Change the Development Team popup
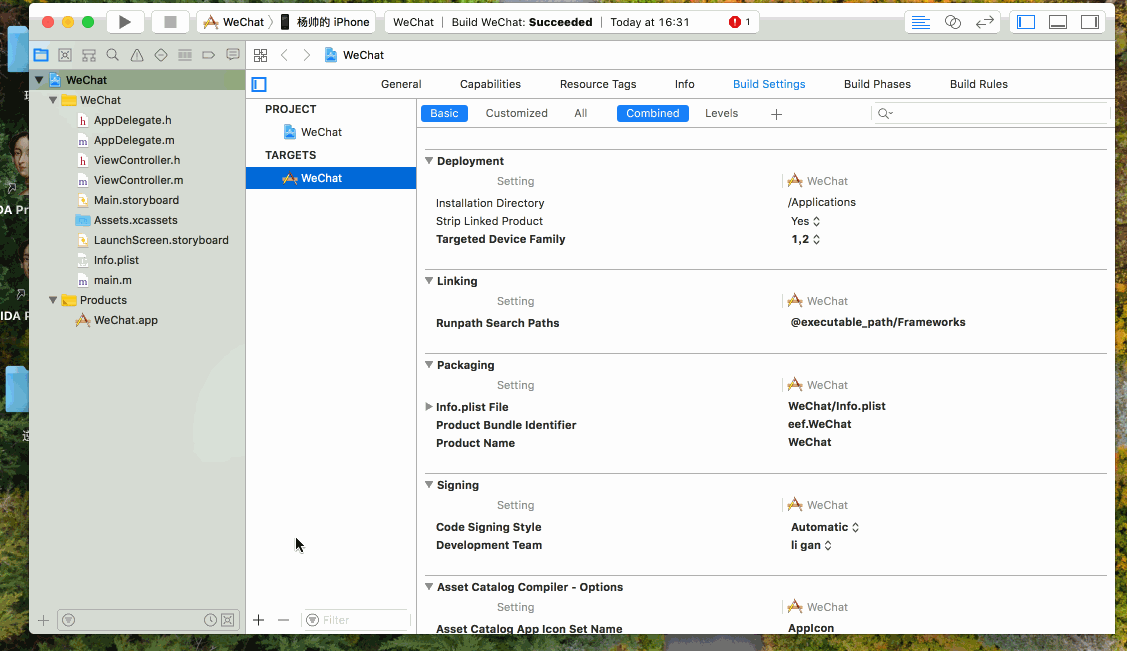The width and height of the screenshot is (1127, 651). tap(811, 545)
